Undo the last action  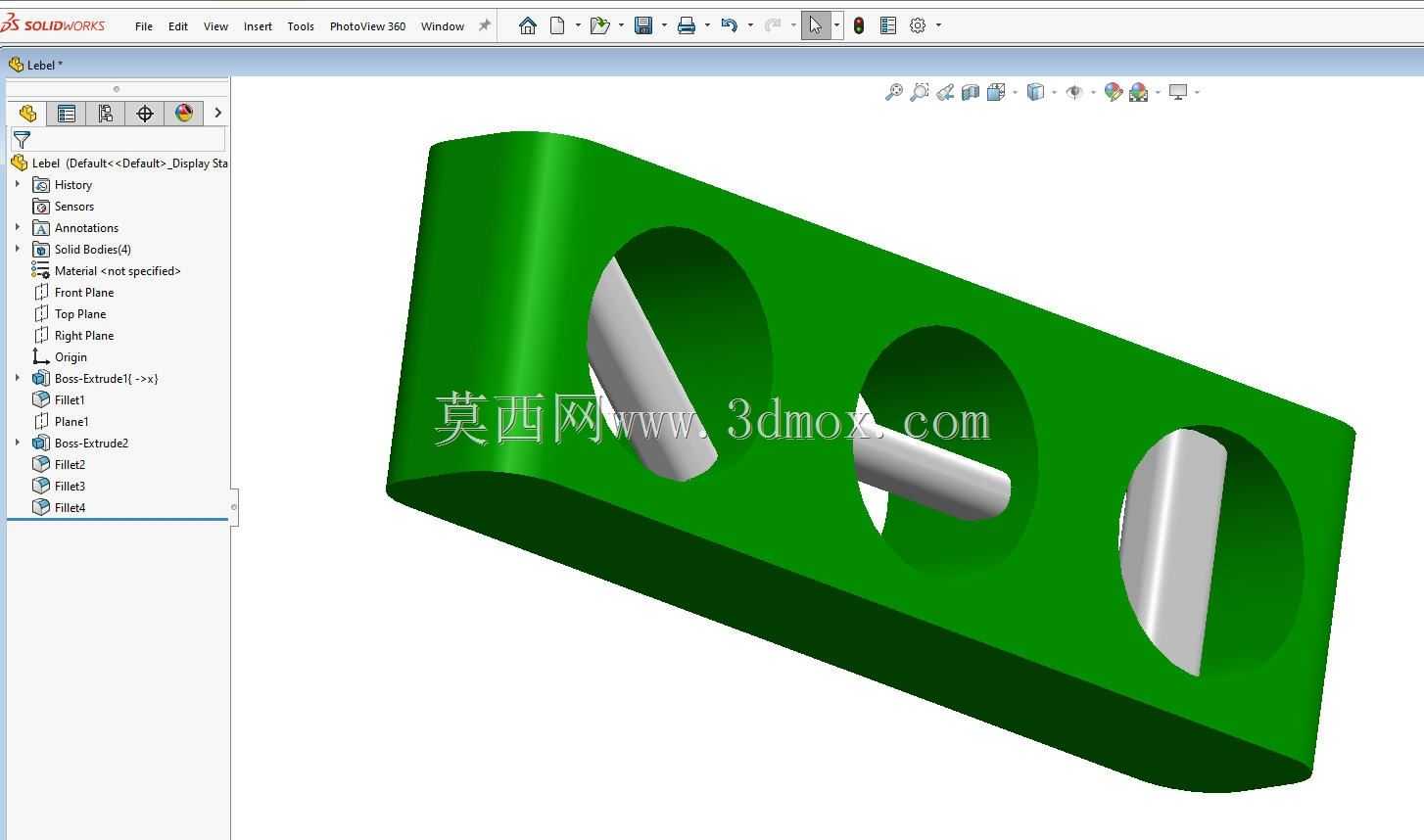coord(730,26)
